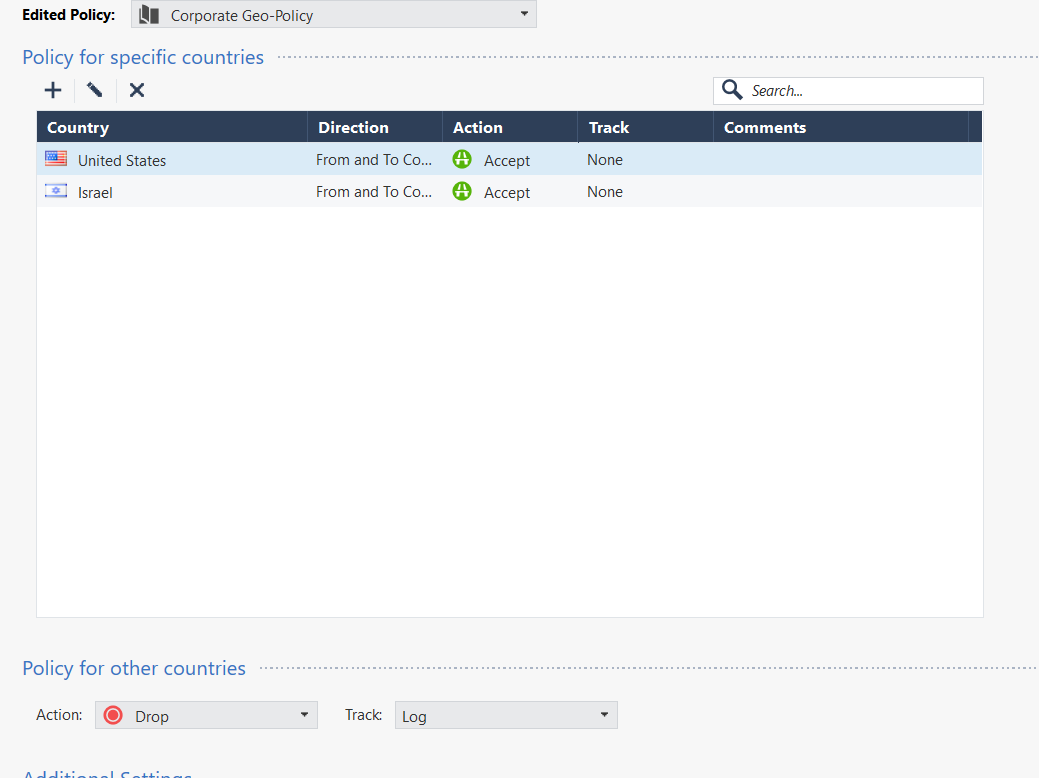Click green Accept icon in United States row
Viewport: 1039px width, 778px height.
point(462,159)
